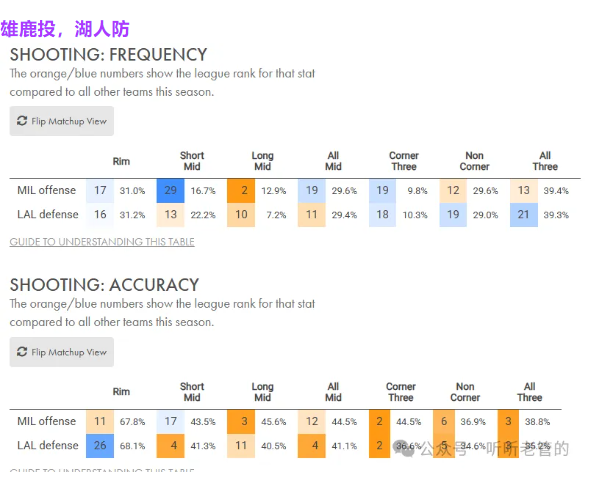
Task: Click Long Mid header in Frequency table
Action: pos(262,161)
